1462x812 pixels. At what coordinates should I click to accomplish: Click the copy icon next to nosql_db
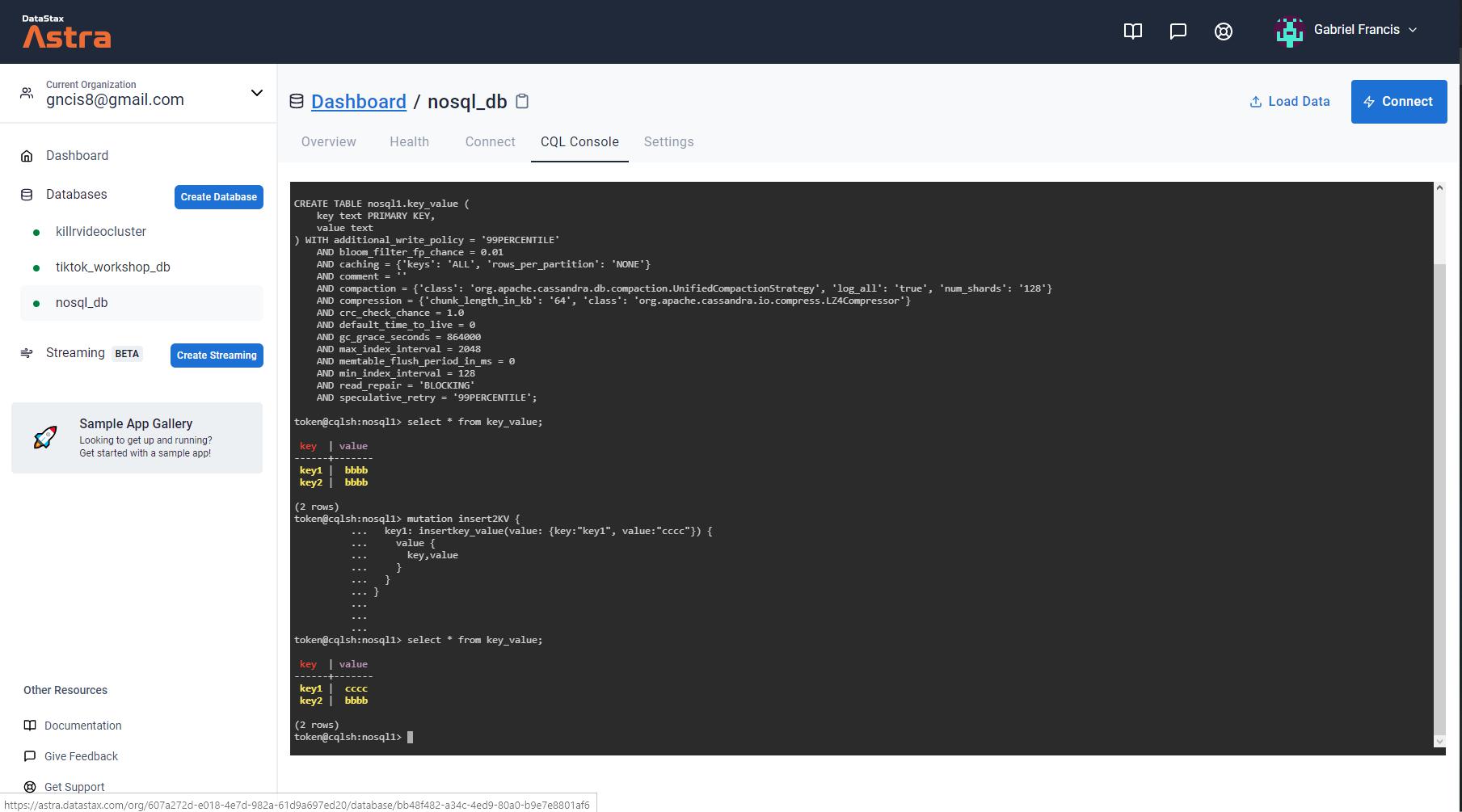(x=522, y=101)
